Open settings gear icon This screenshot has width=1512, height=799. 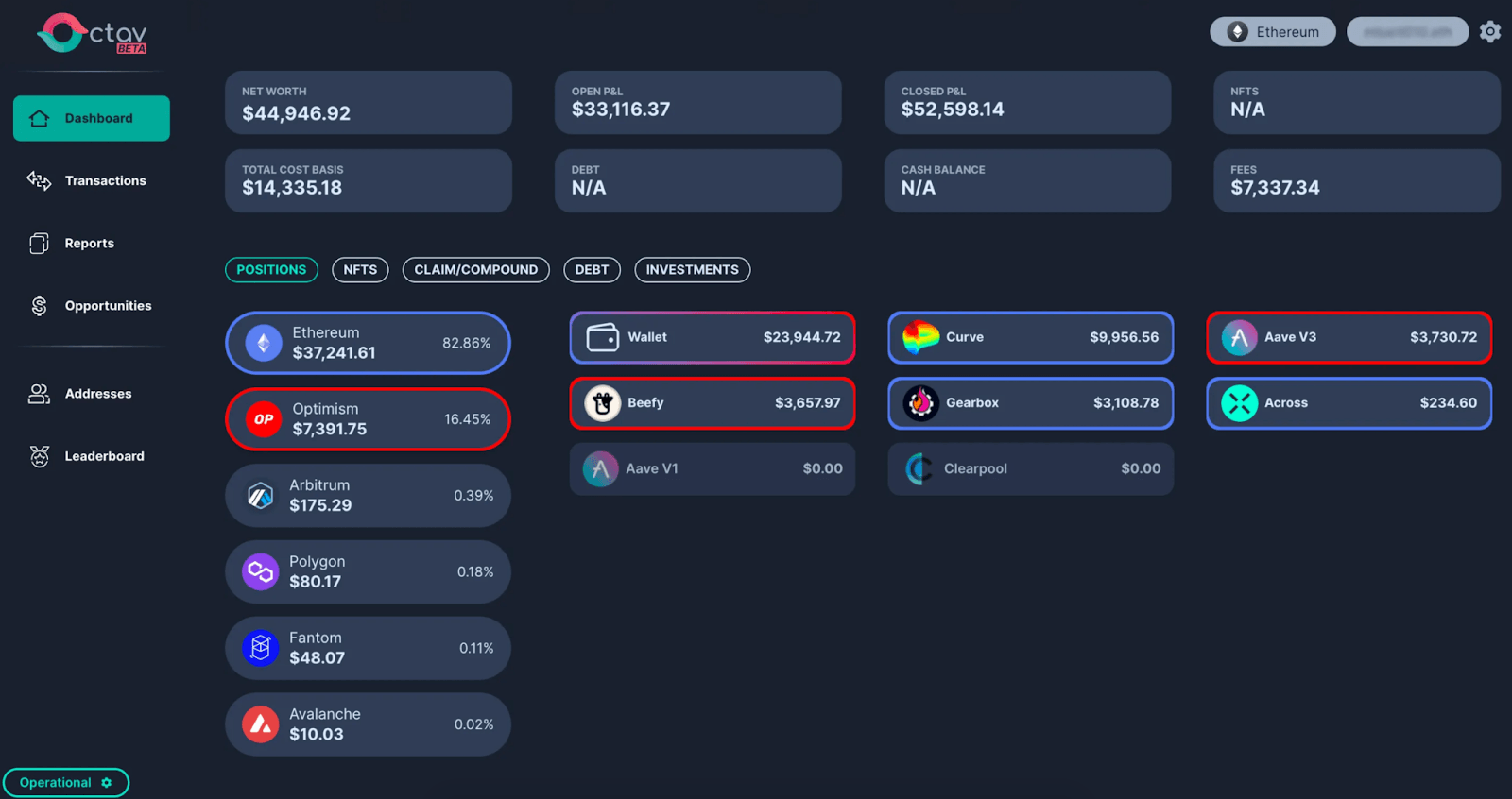click(1490, 32)
